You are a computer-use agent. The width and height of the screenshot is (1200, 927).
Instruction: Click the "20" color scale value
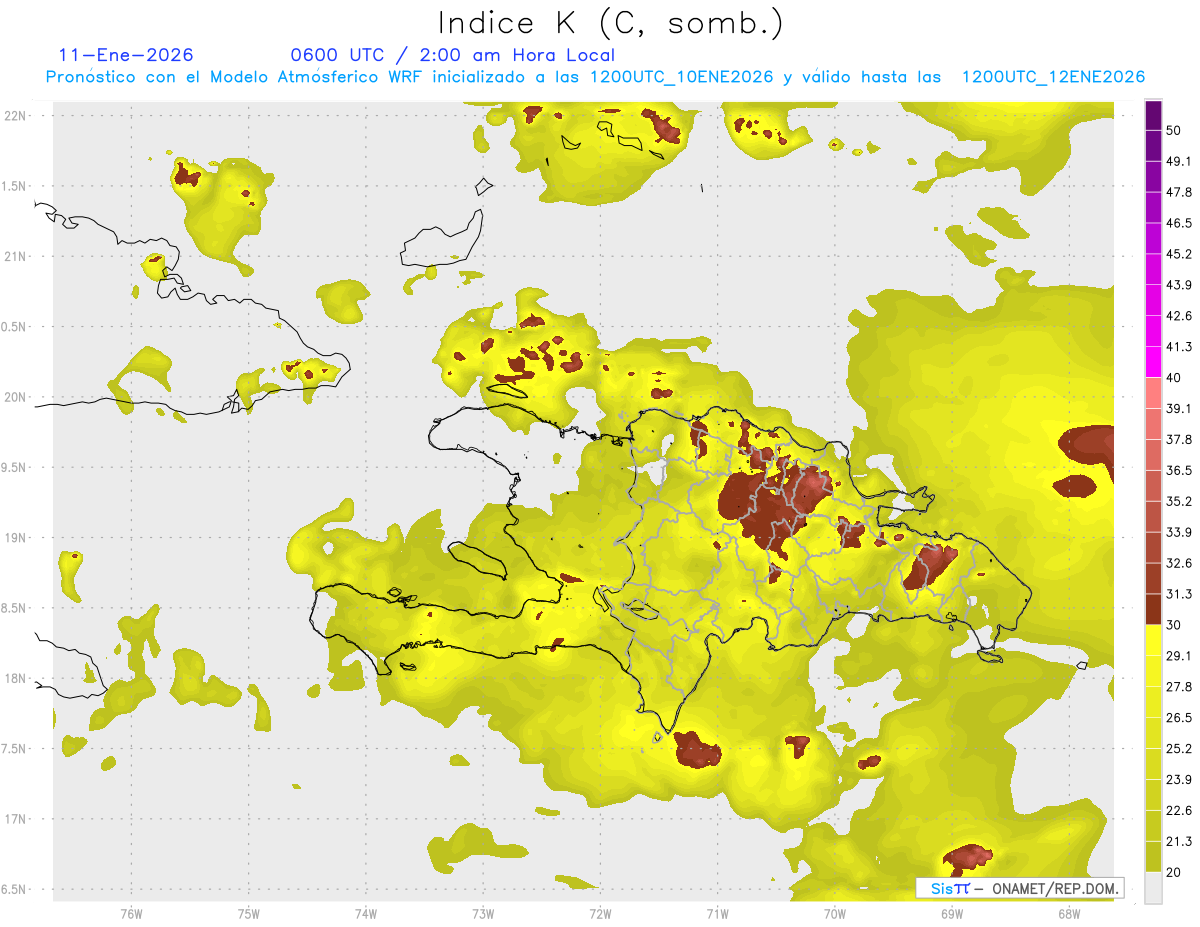[1174, 873]
